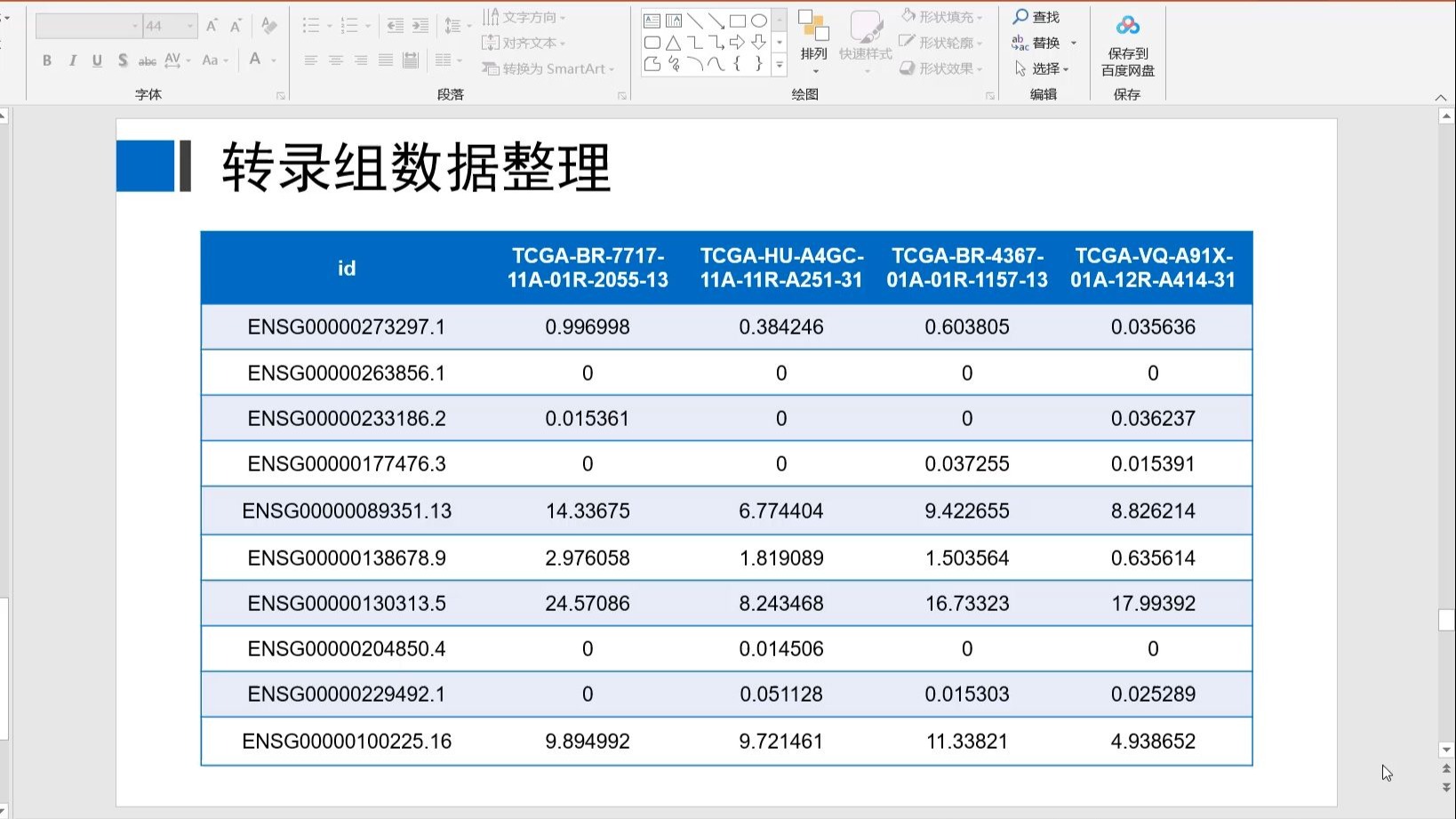Screen dimensions: 1456x819
Task: Open 排列 arrange dropdown
Action: tap(813, 43)
